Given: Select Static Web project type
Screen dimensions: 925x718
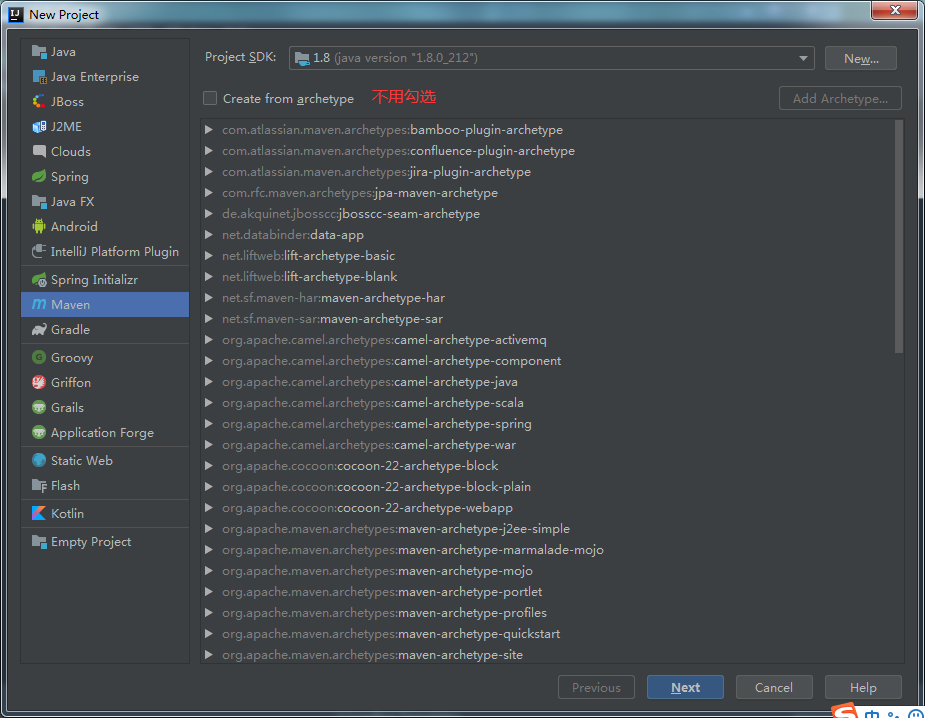Looking at the screenshot, I should (105, 460).
